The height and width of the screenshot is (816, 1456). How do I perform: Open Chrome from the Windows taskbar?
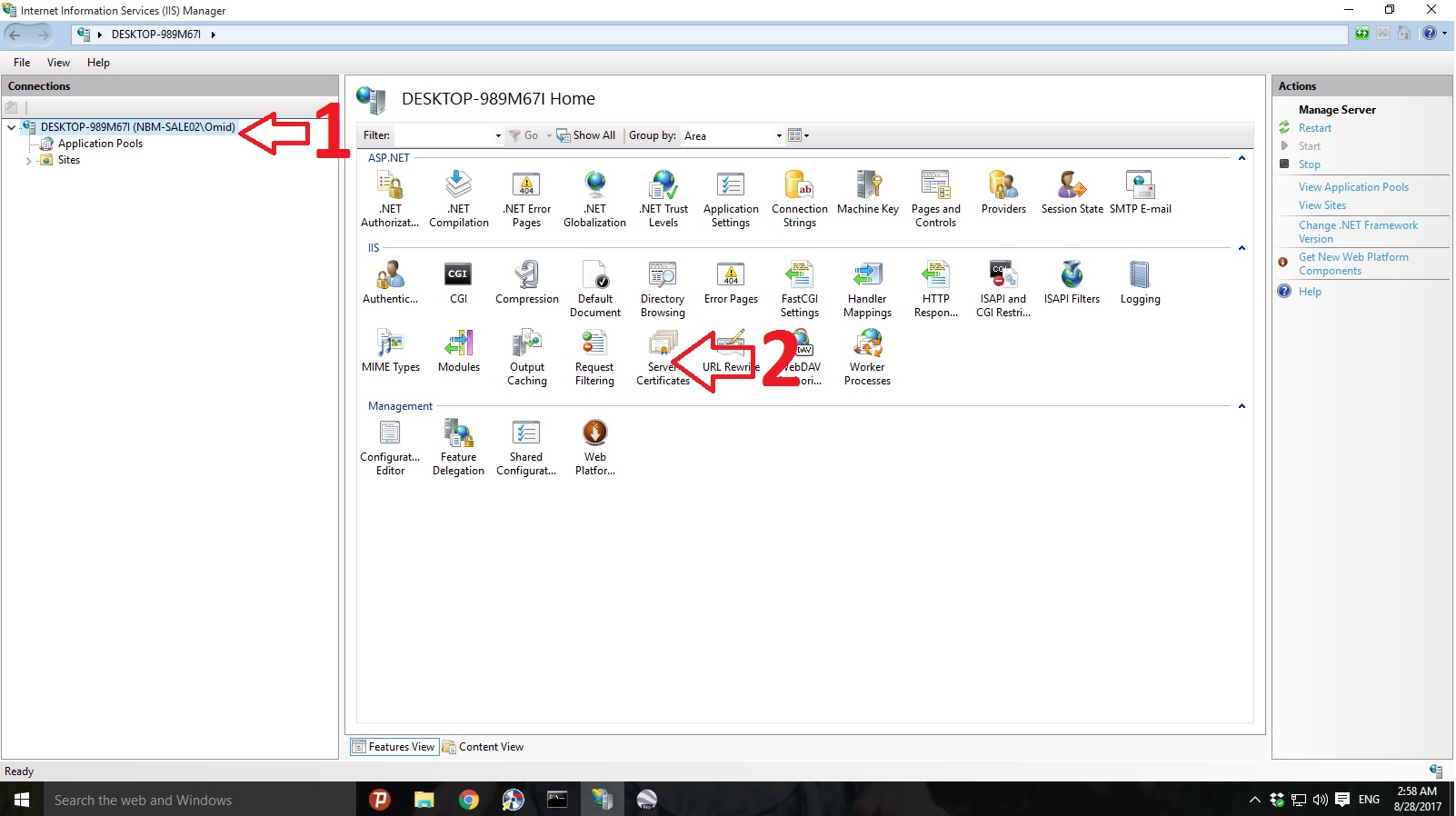[468, 800]
